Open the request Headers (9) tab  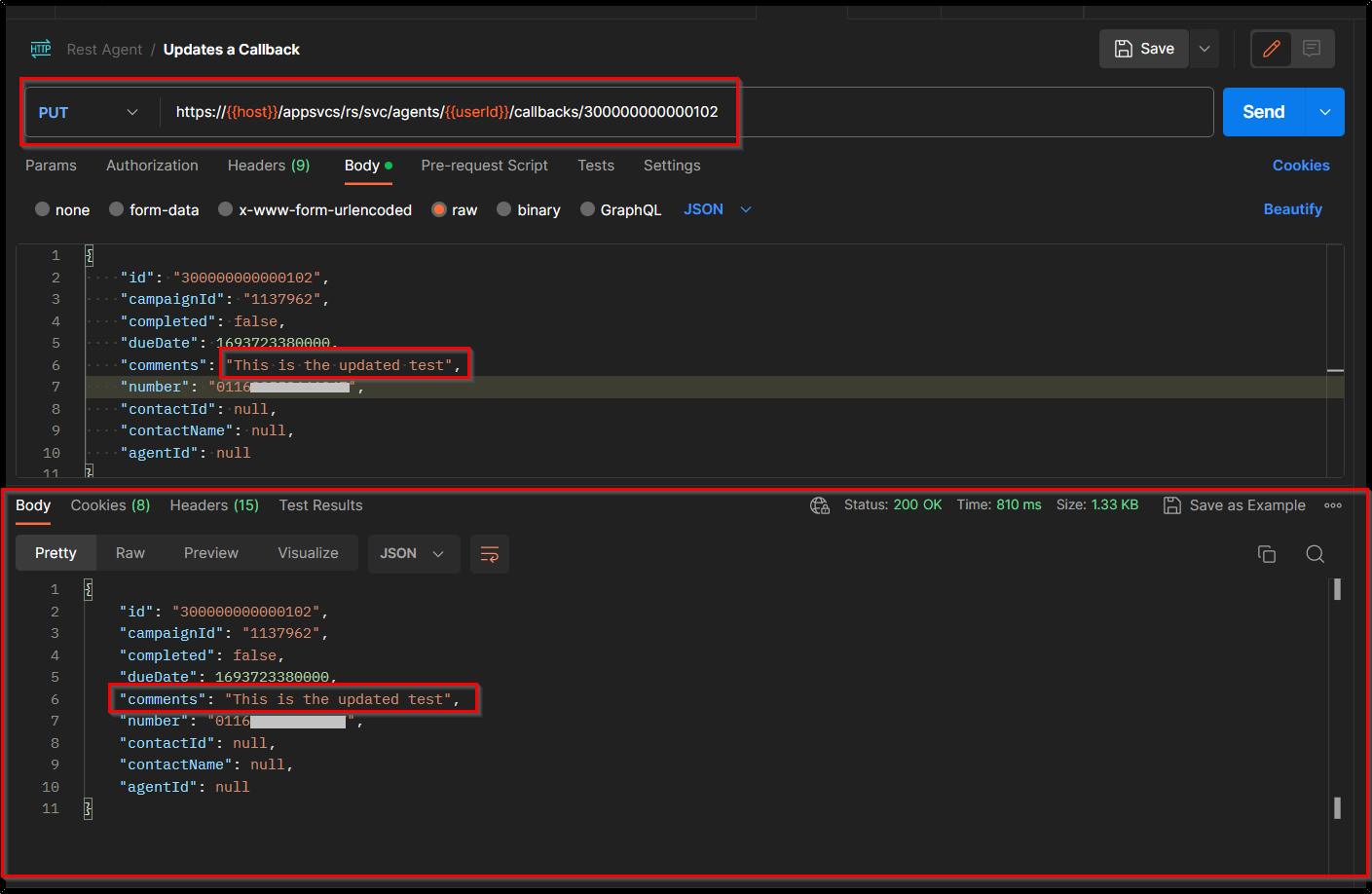269,166
